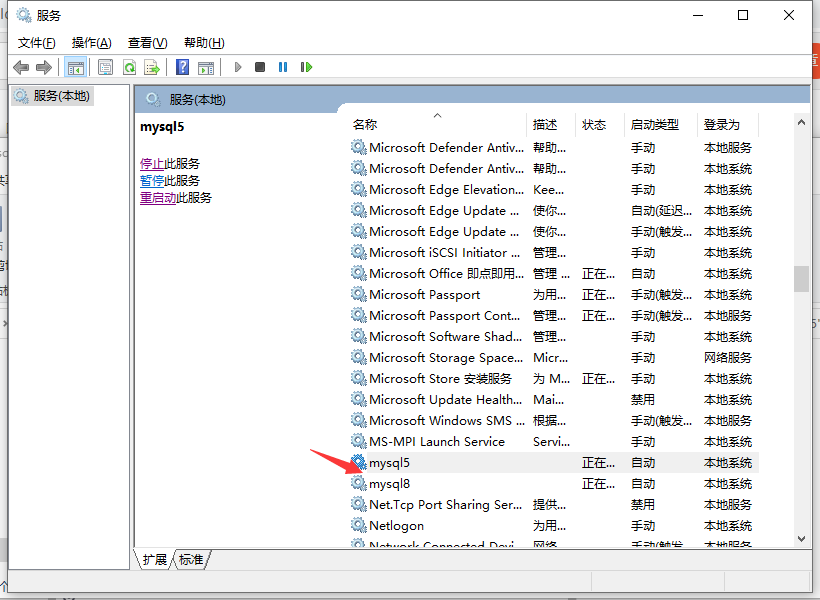Open the 帮助(H) menu
Screen dimensions: 820x600
tap(204, 42)
